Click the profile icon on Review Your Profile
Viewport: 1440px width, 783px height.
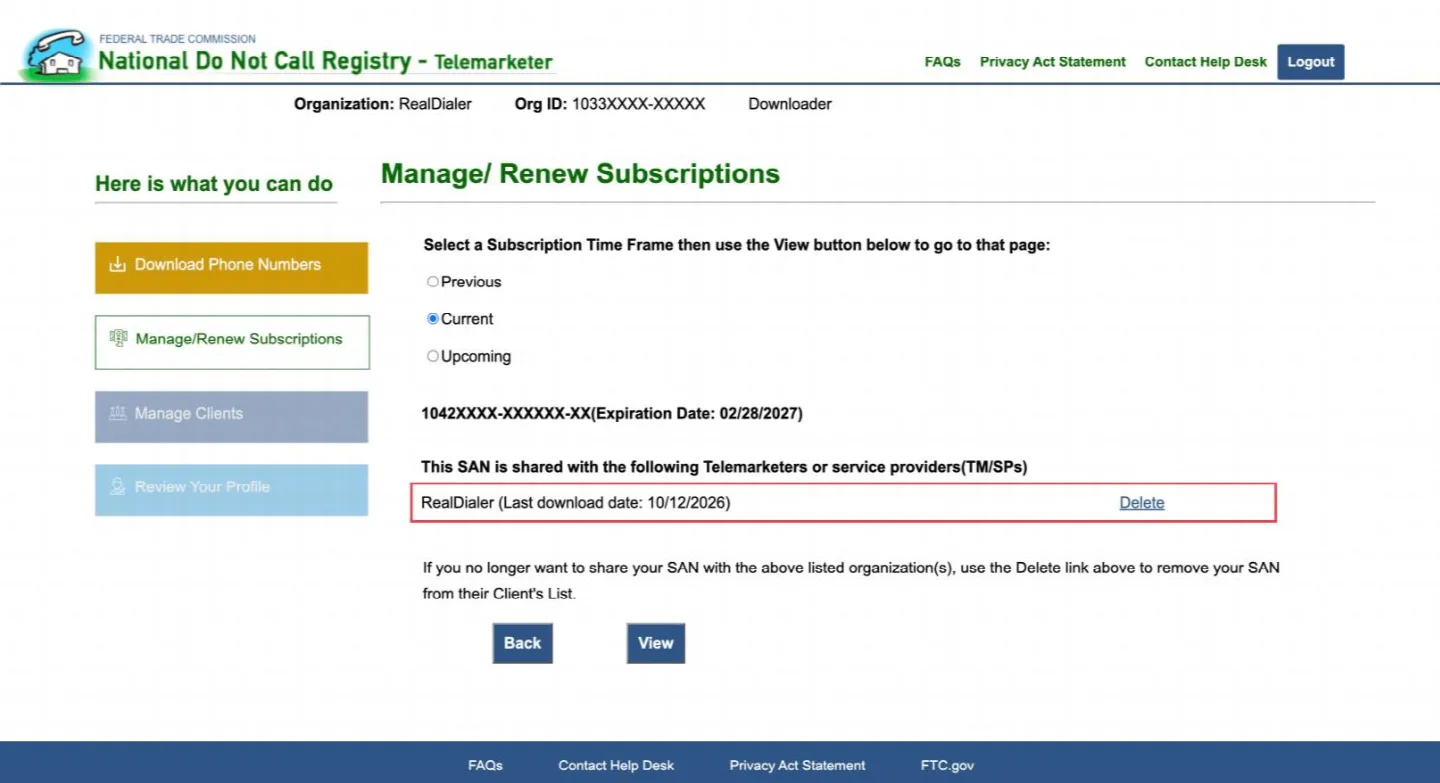point(118,487)
